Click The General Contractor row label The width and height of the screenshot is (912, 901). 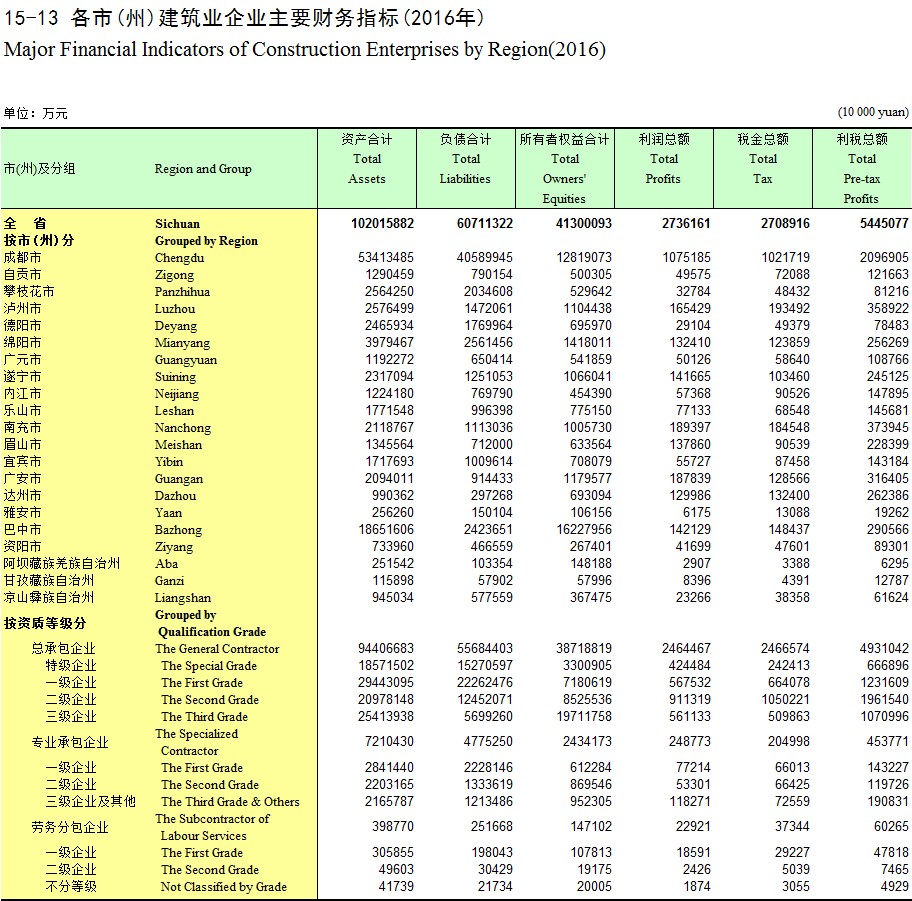coord(217,649)
